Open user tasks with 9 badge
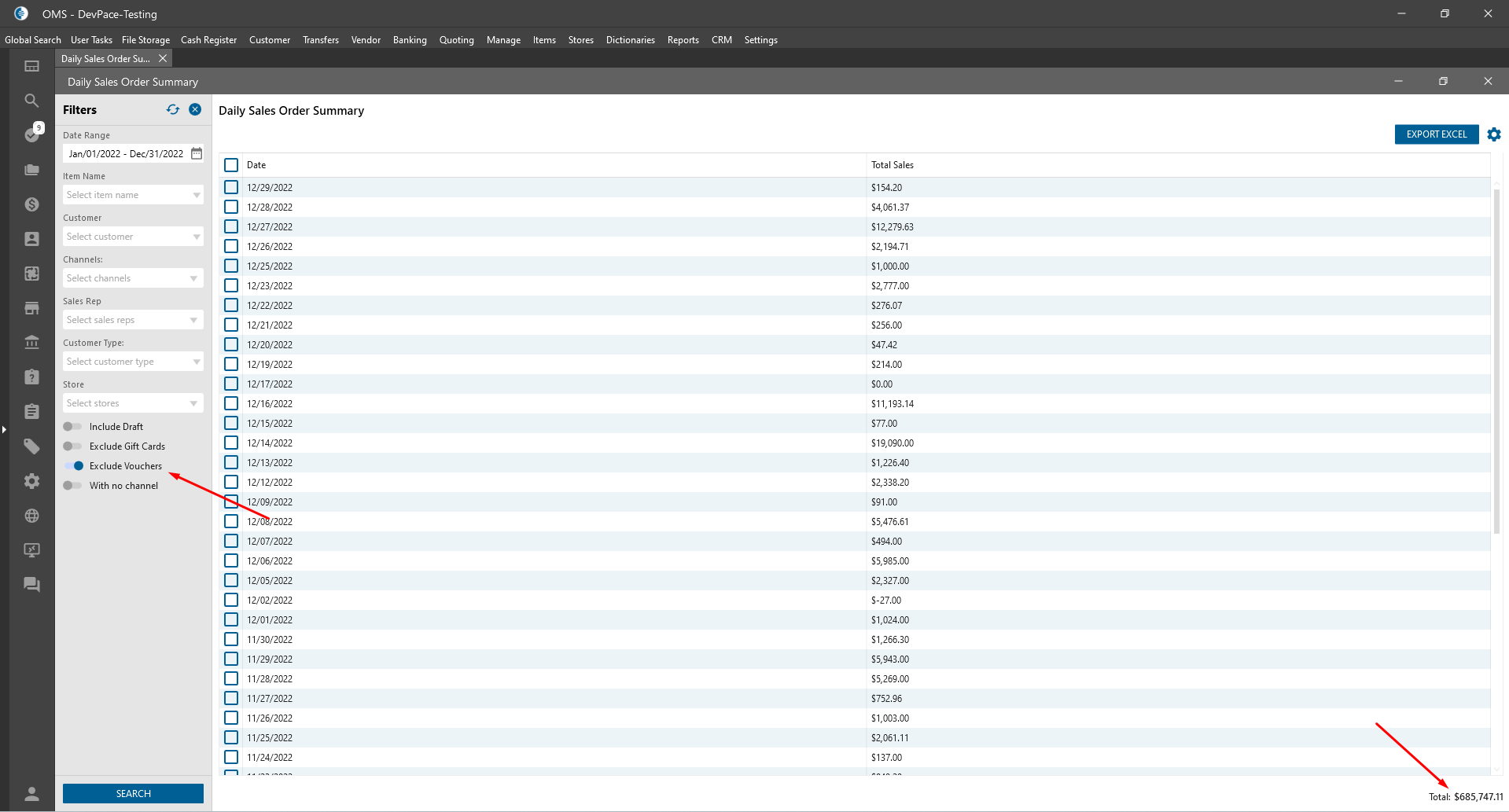This screenshot has height=812, width=1509. 33,134
